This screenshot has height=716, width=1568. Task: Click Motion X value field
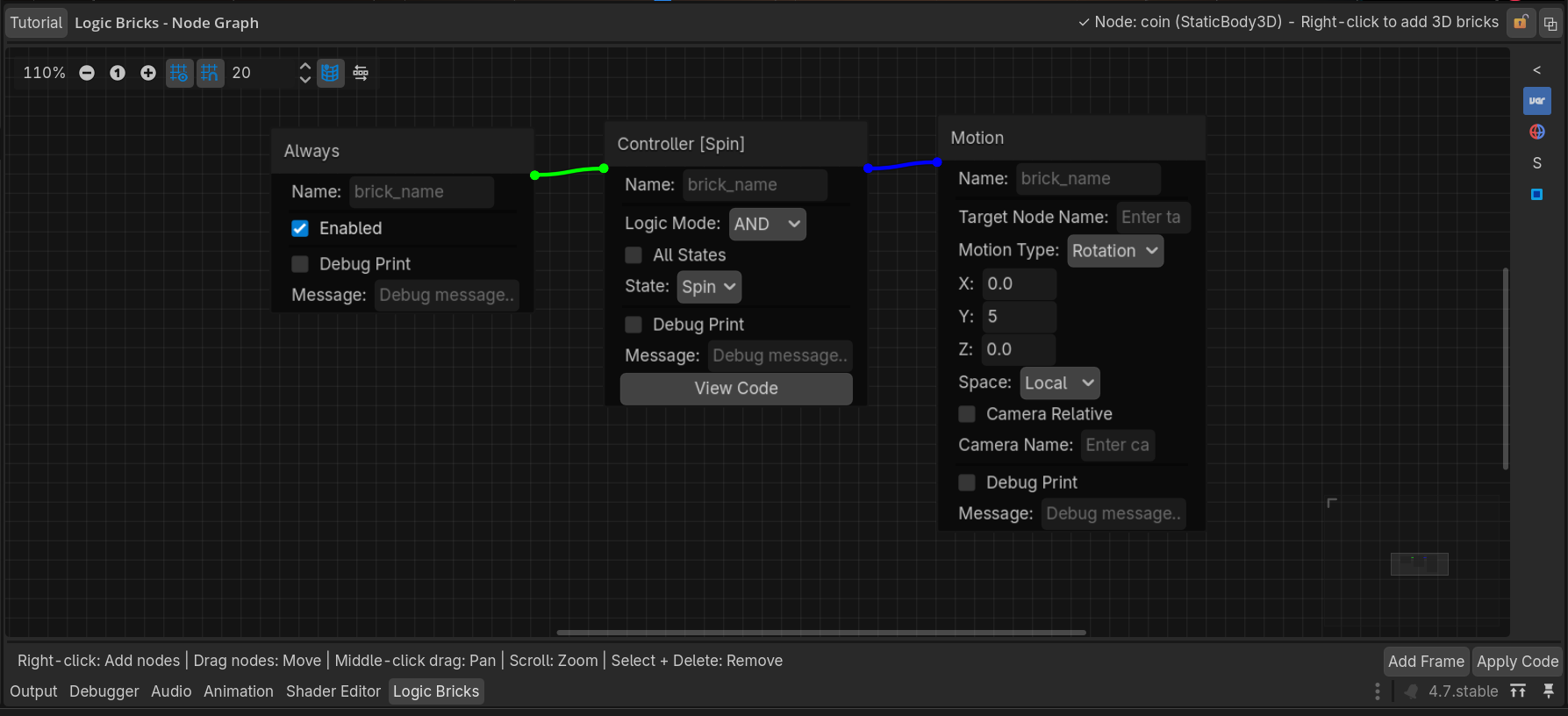coord(1019,284)
